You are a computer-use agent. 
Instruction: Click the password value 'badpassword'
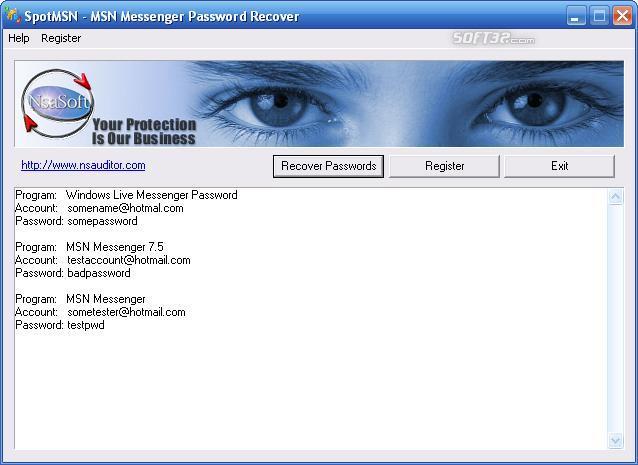click(99, 273)
